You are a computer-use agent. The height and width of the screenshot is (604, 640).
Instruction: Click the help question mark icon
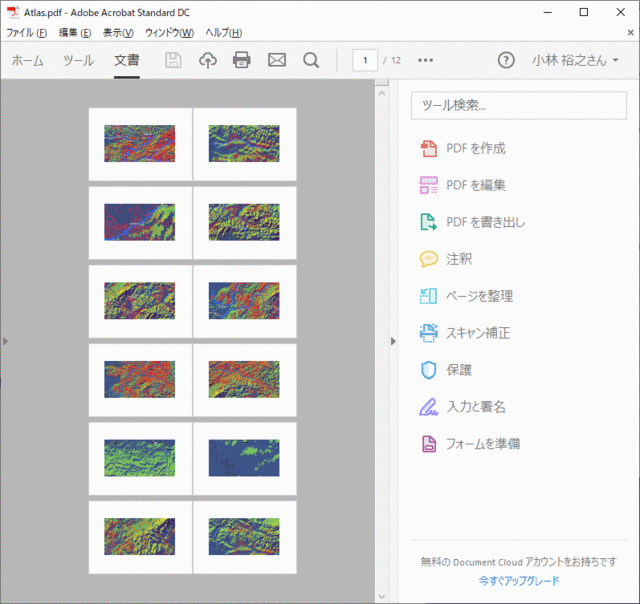(506, 60)
